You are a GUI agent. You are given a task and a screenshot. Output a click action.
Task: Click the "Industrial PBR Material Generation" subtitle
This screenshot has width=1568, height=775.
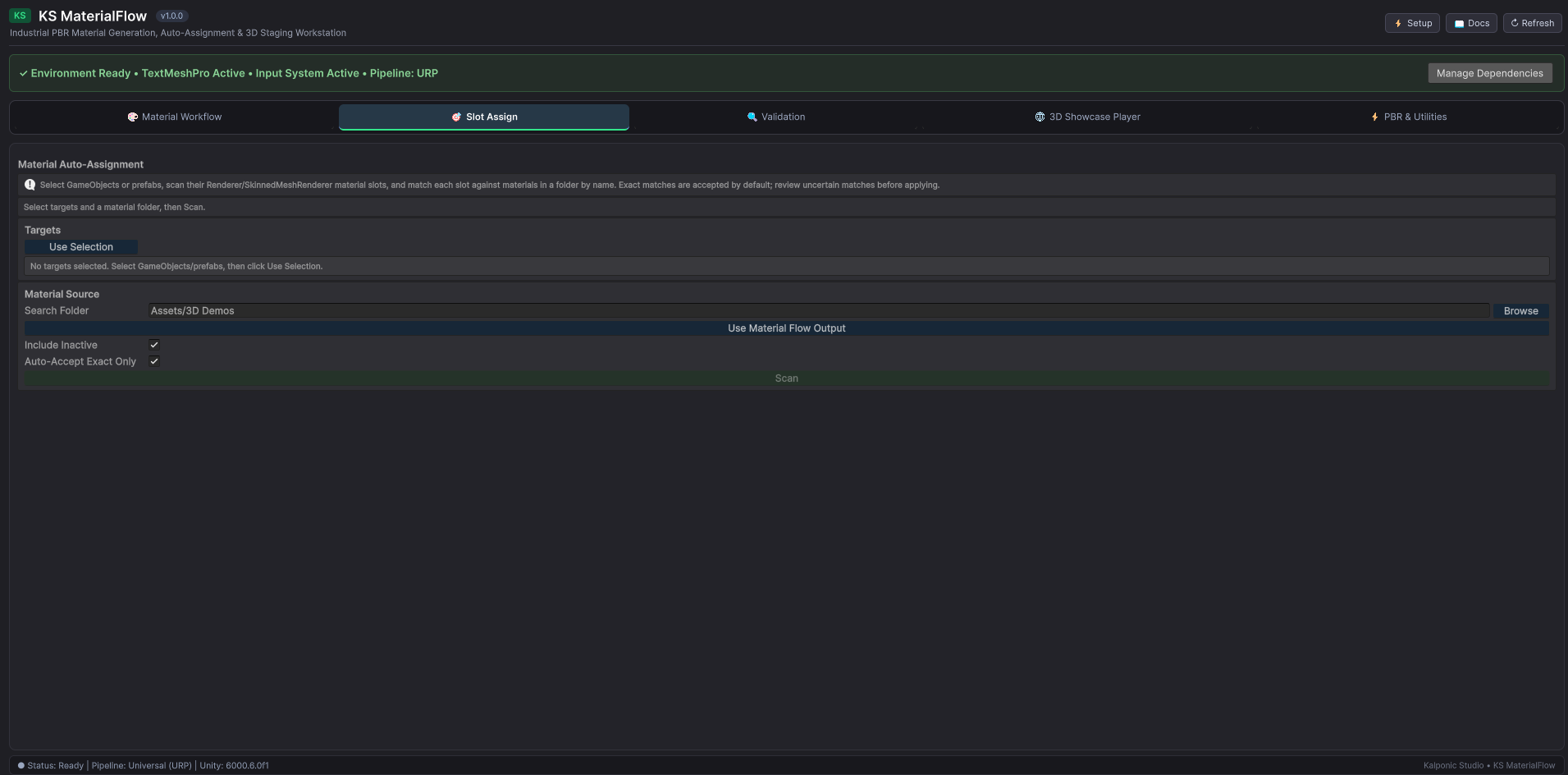pyautogui.click(x=178, y=33)
